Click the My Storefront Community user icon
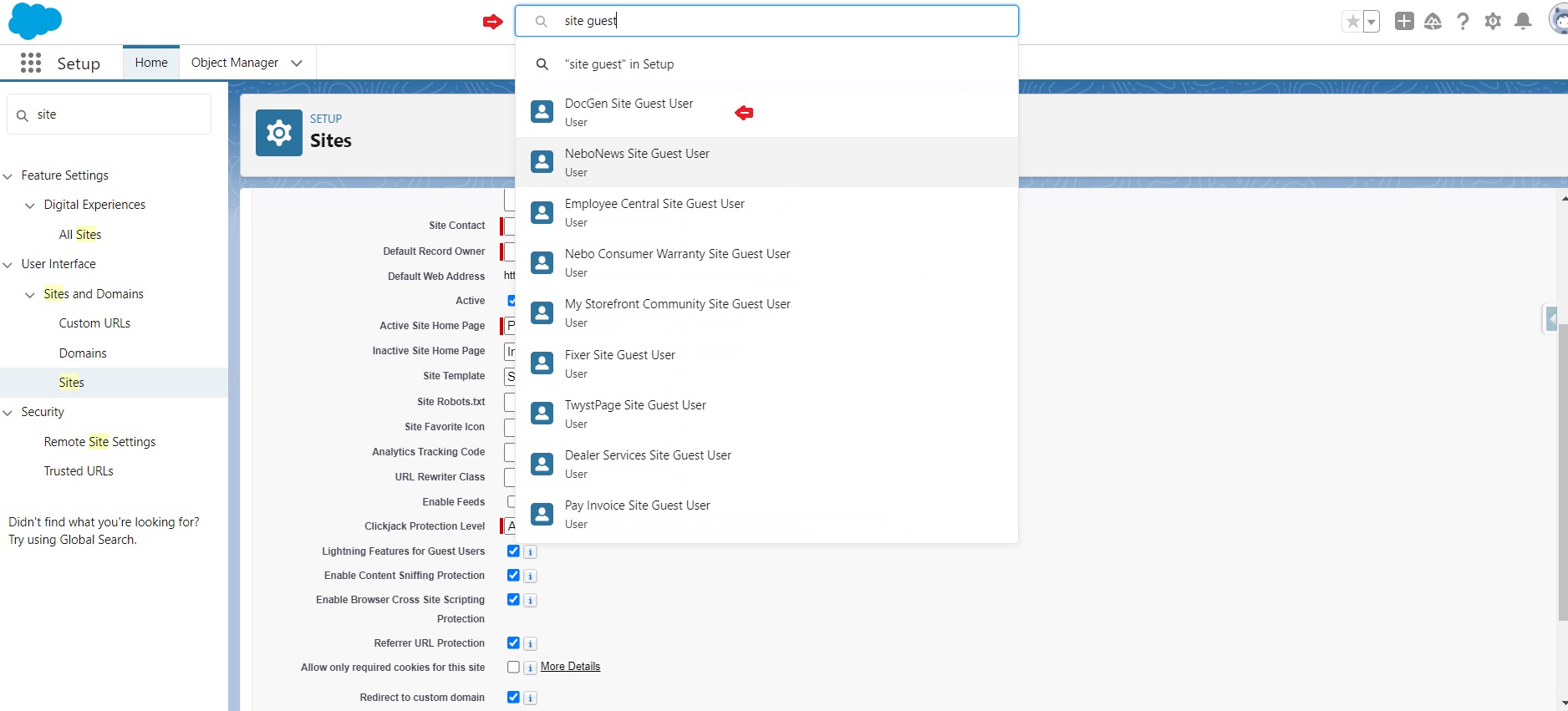The width and height of the screenshot is (1568, 711). 542,312
